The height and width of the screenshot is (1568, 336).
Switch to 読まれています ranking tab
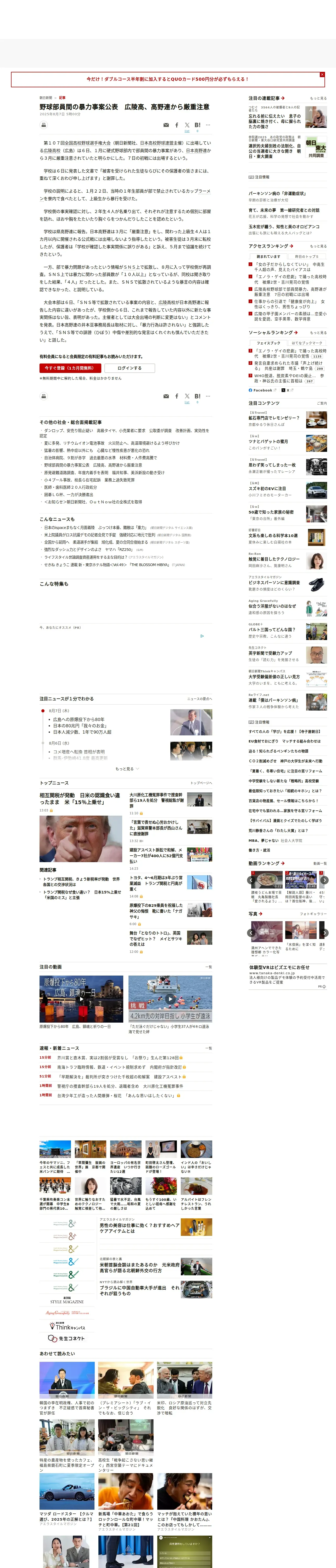pos(268,256)
